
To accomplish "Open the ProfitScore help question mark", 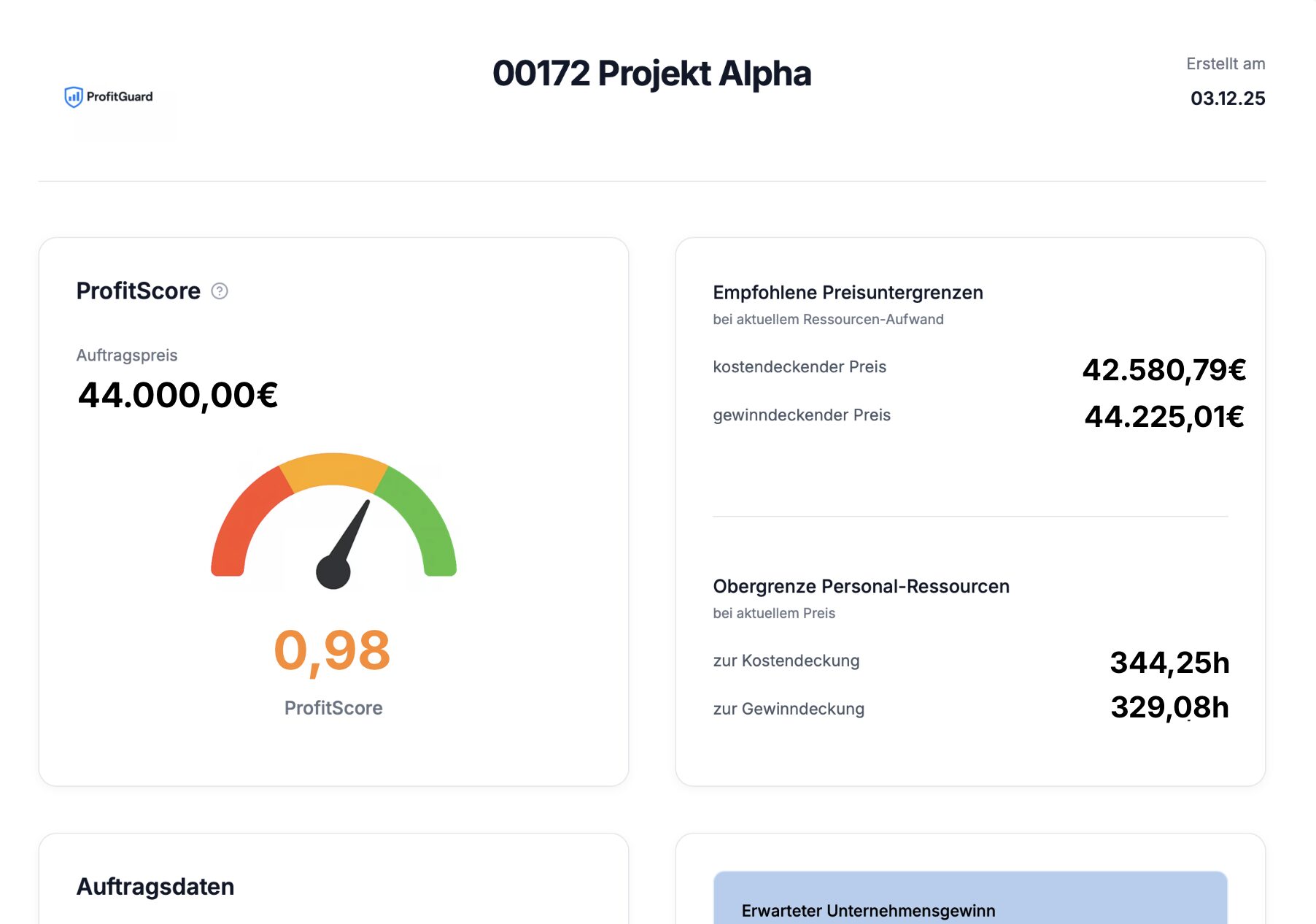I will pos(220,291).
